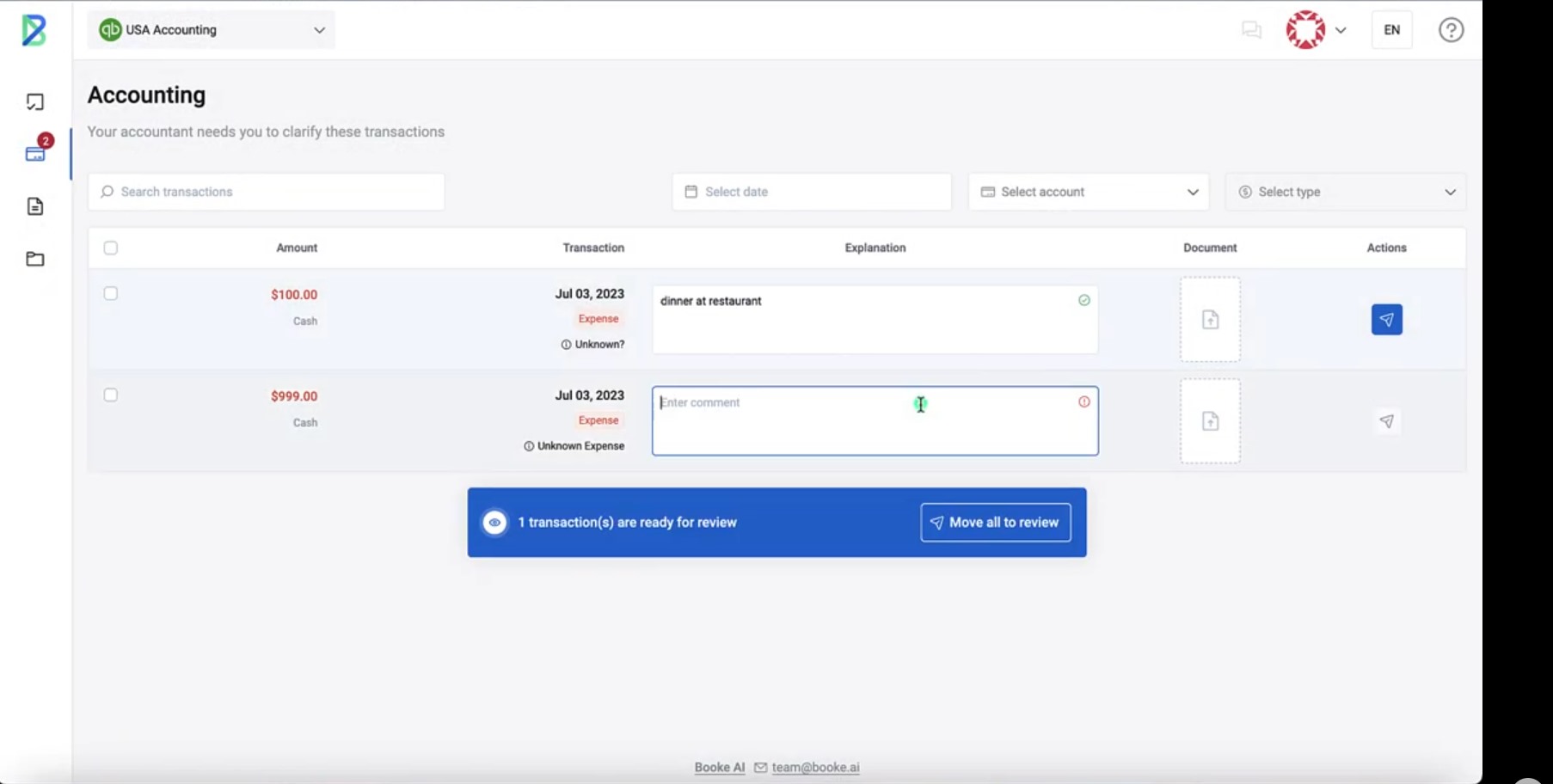Screen dimensions: 1553x784
Task: Click the $999.00 amount
Action: [x=294, y=396]
